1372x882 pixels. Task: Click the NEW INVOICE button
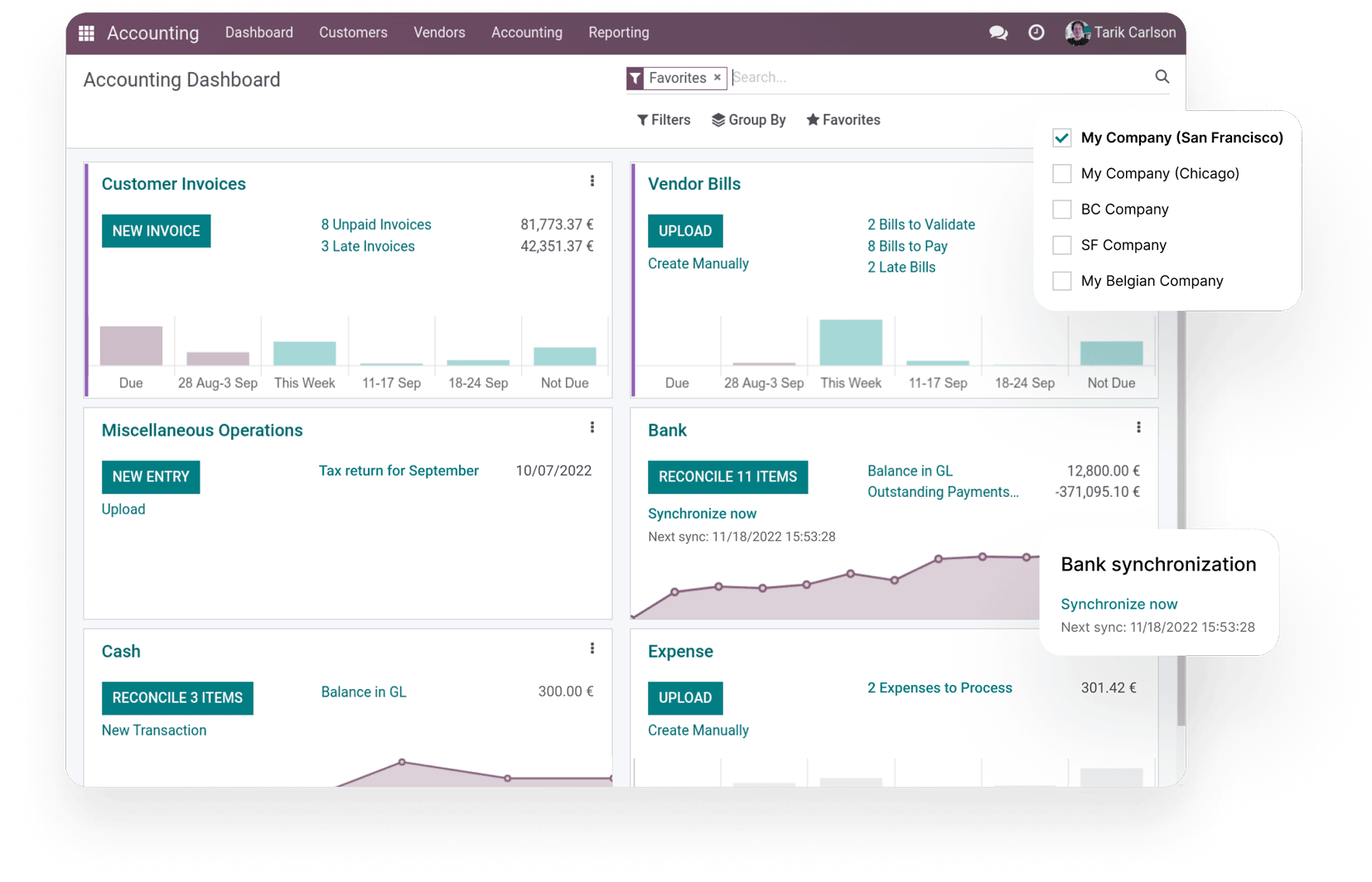click(156, 230)
